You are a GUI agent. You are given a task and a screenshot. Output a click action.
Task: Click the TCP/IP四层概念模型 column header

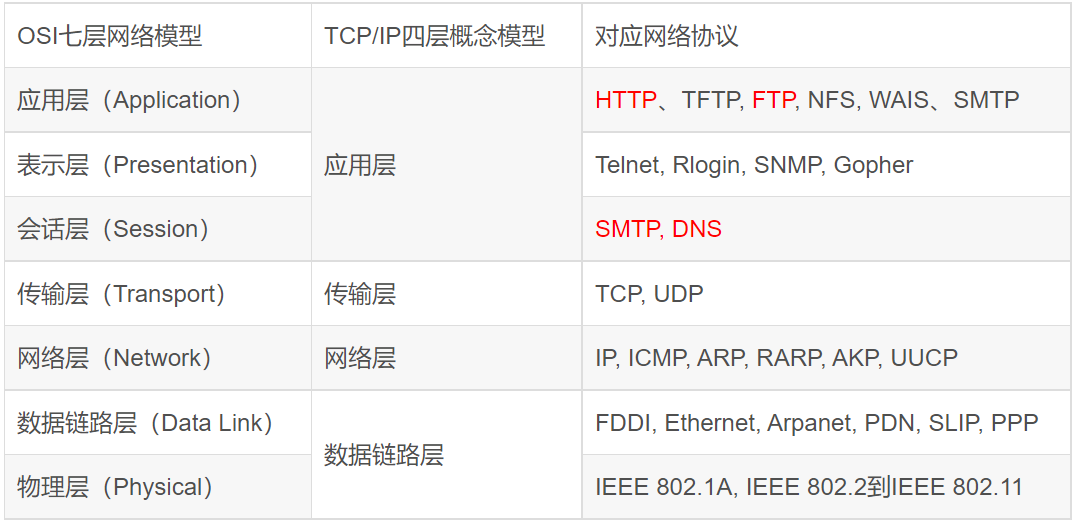(x=447, y=36)
